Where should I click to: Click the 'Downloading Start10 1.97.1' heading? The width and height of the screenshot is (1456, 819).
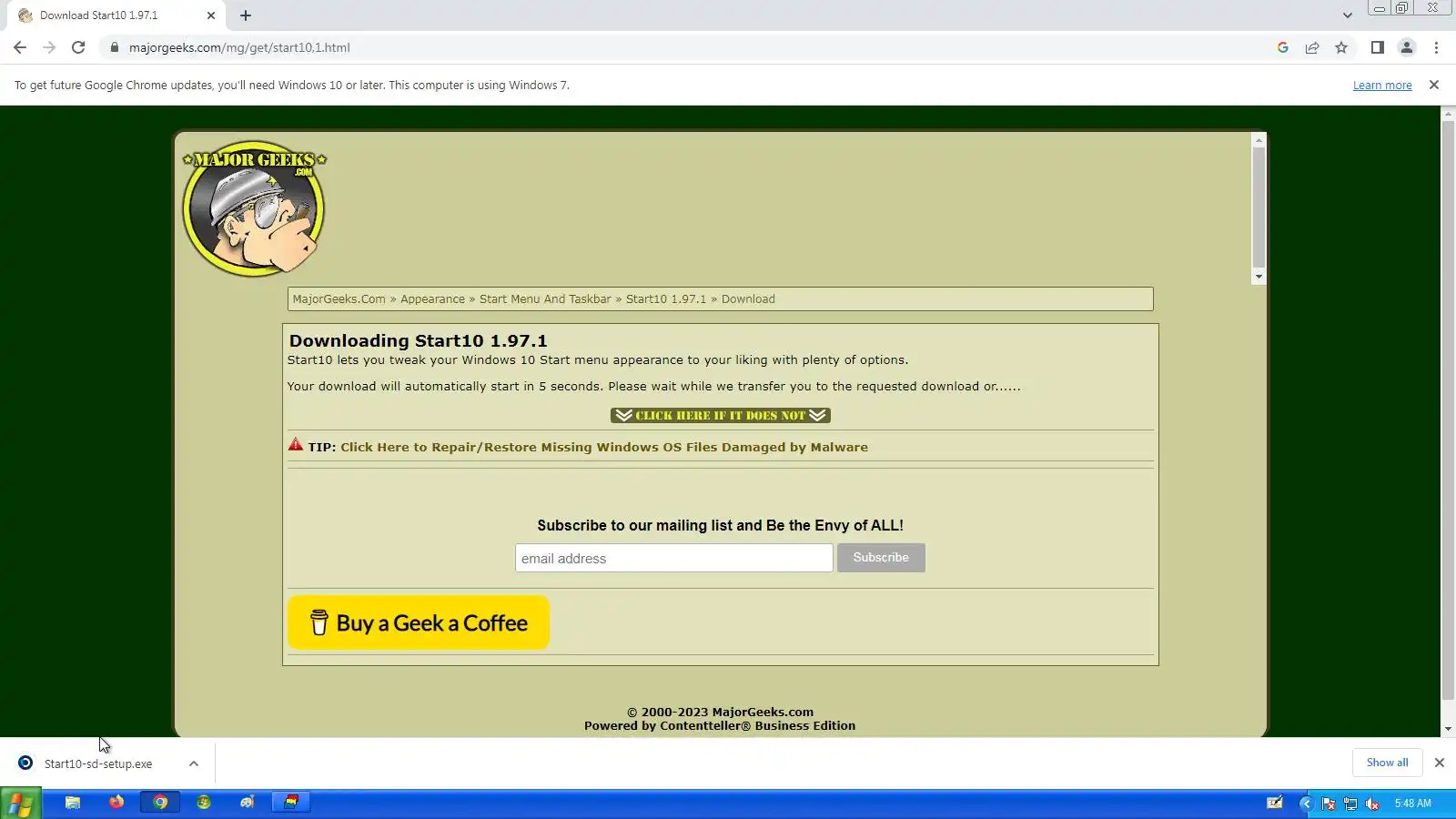419,341
